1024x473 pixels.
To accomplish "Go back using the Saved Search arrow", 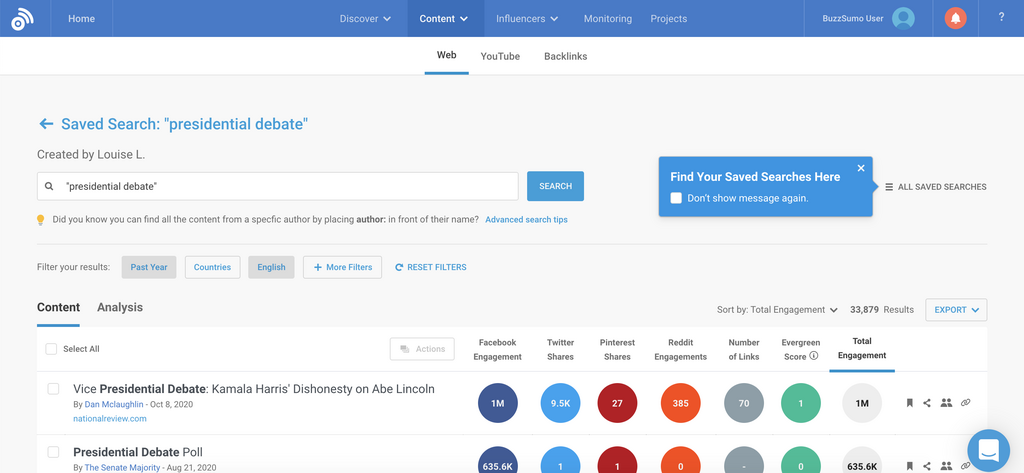I will [46, 124].
